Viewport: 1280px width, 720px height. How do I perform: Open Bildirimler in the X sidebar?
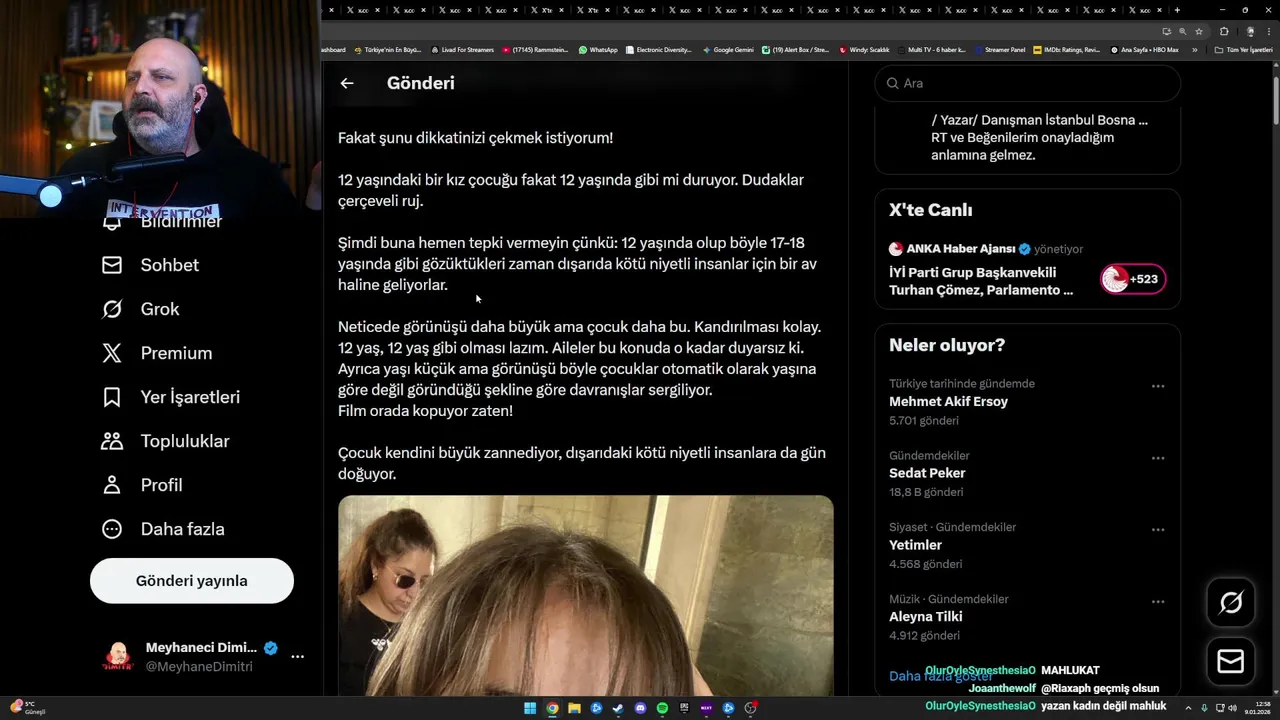coord(181,221)
